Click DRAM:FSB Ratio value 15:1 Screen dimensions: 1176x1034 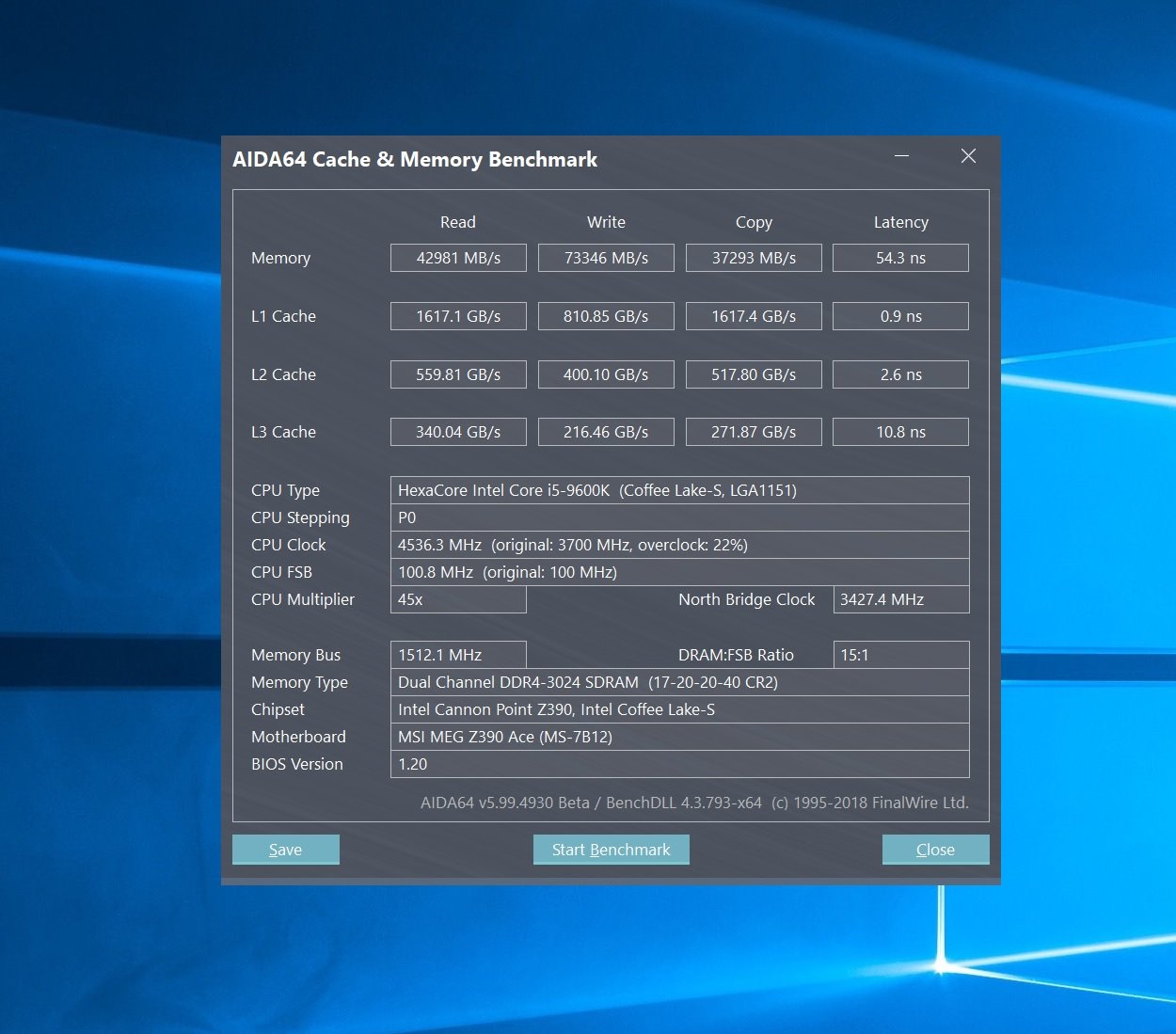(x=901, y=655)
